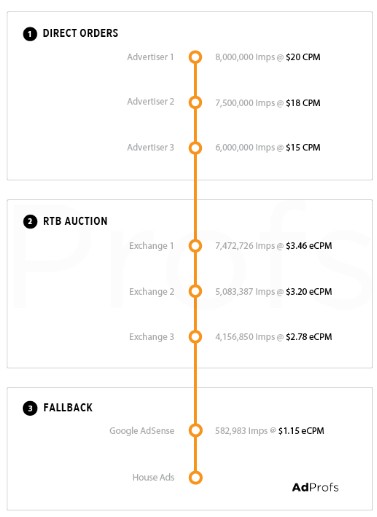Screen dimensions: 377x517
Task: Click the $3.46 eCPM value
Action: (309, 246)
